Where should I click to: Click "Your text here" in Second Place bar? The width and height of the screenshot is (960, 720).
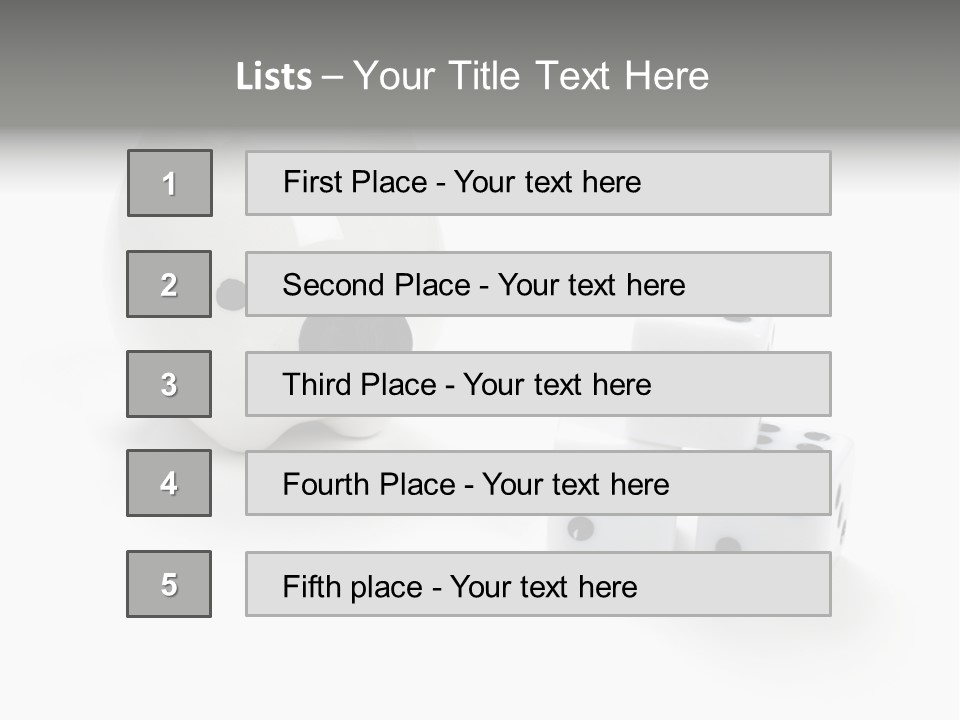[x=591, y=285]
